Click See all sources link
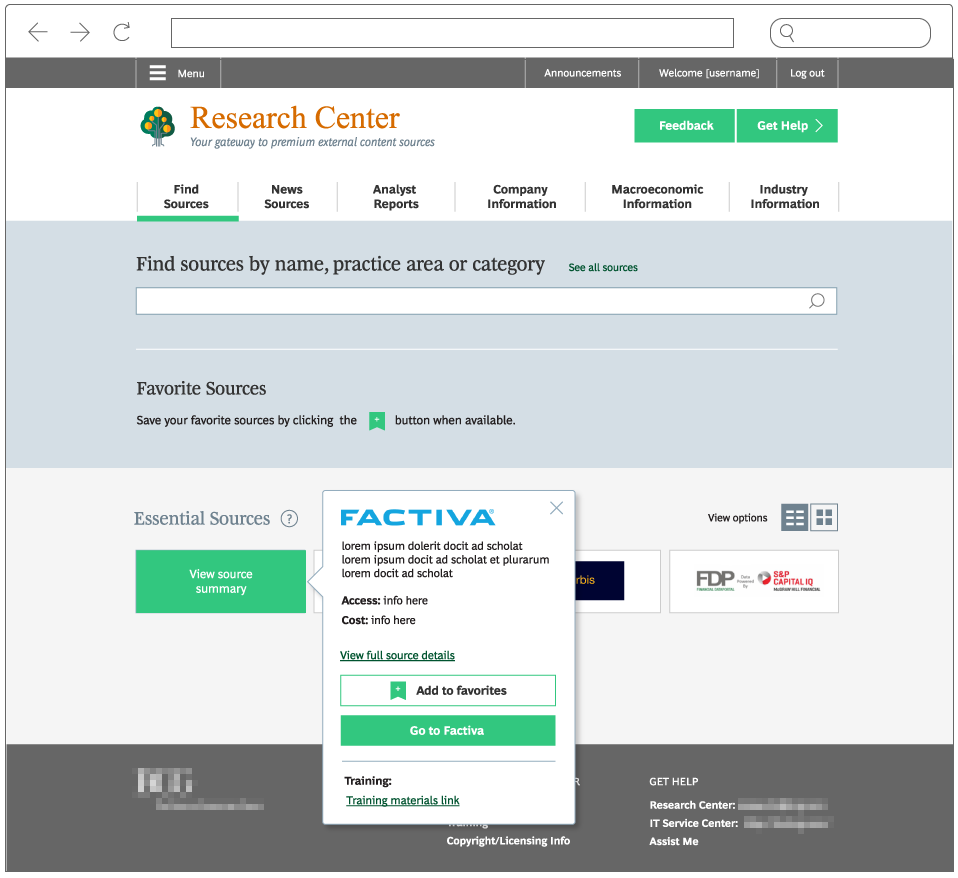Viewport: 958px width, 878px height. pyautogui.click(x=602, y=268)
